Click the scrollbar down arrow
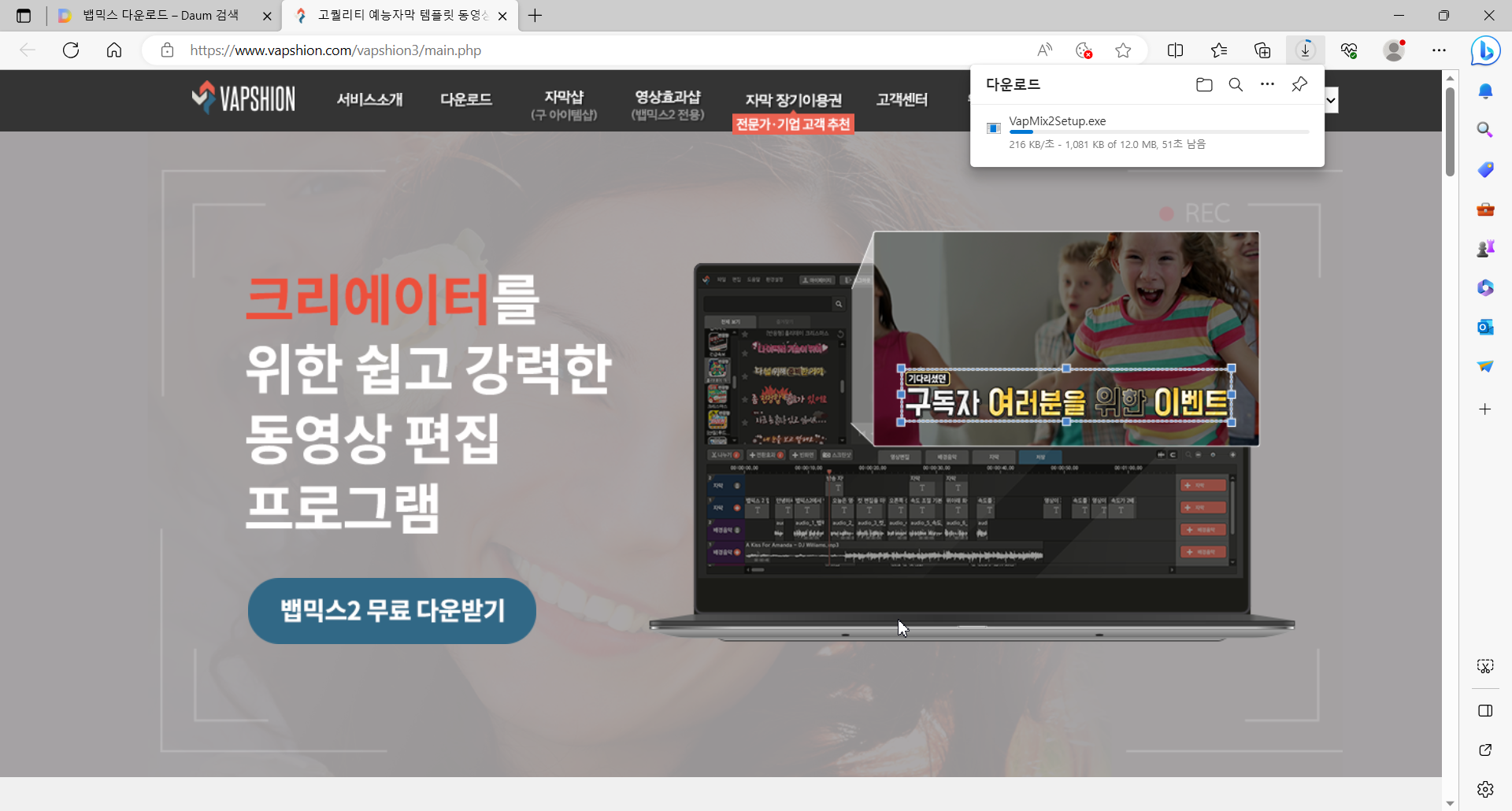This screenshot has height=811, width=1512. pyautogui.click(x=1450, y=803)
